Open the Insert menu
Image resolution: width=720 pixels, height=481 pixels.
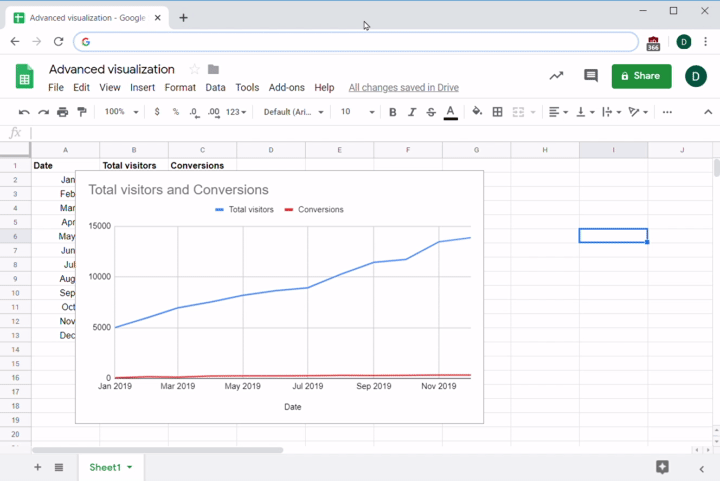click(142, 88)
